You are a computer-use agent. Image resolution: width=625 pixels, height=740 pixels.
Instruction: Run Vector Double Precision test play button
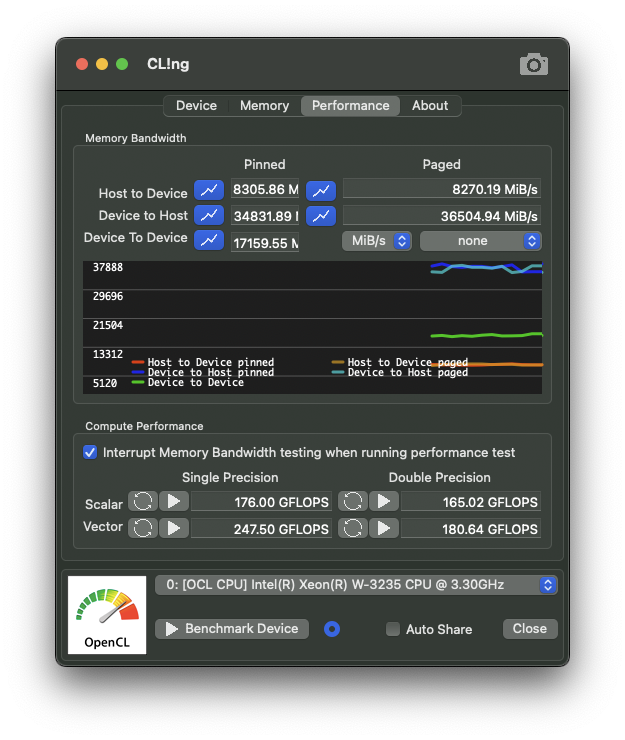pos(384,527)
